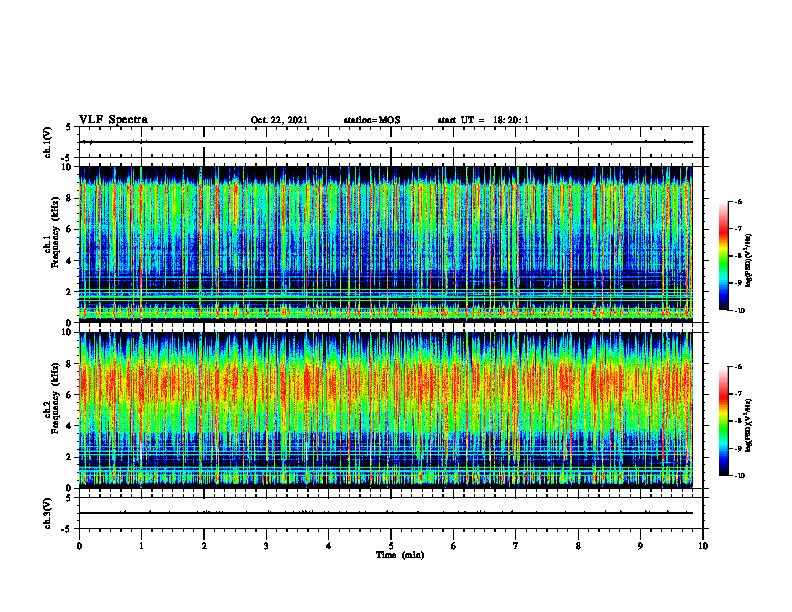
Task: Click the "-10" value on ch.2 color bar
Action: (x=740, y=476)
